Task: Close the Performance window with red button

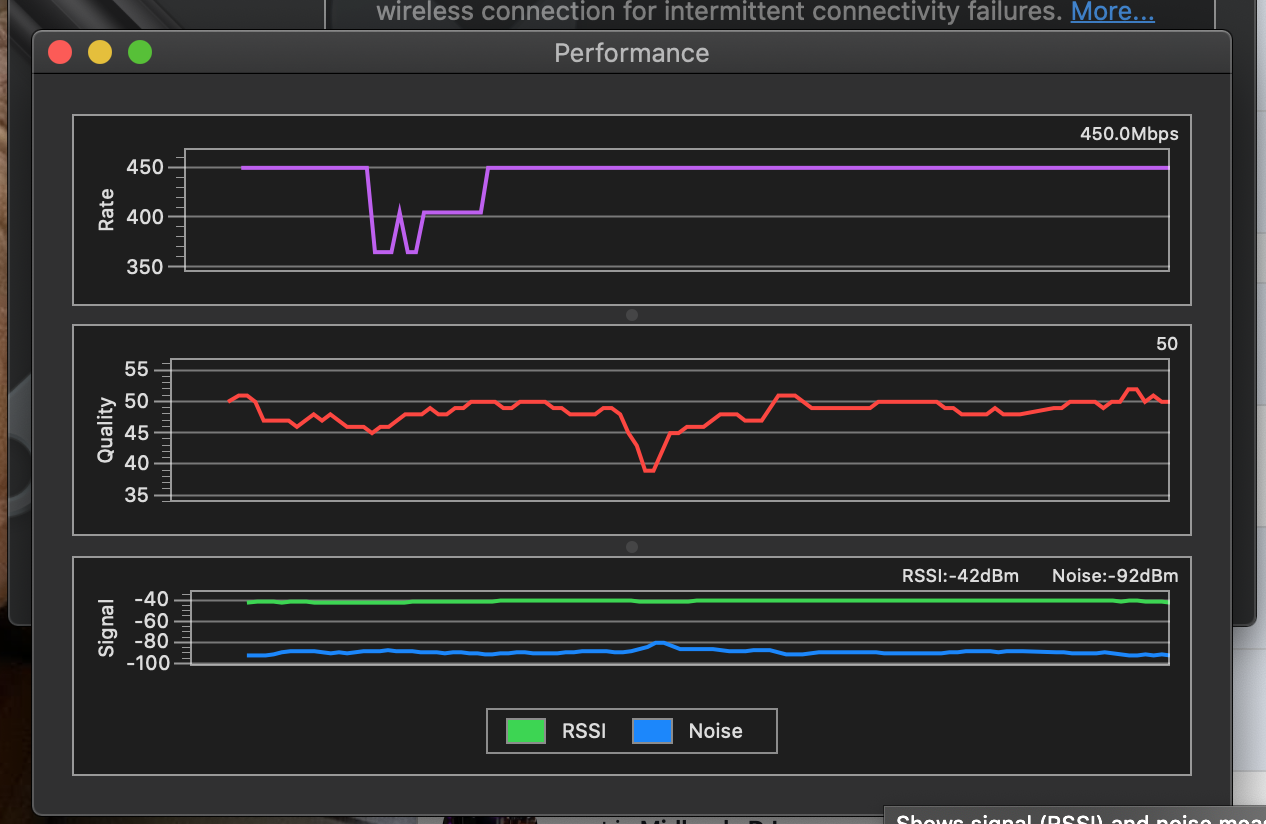Action: [60, 52]
